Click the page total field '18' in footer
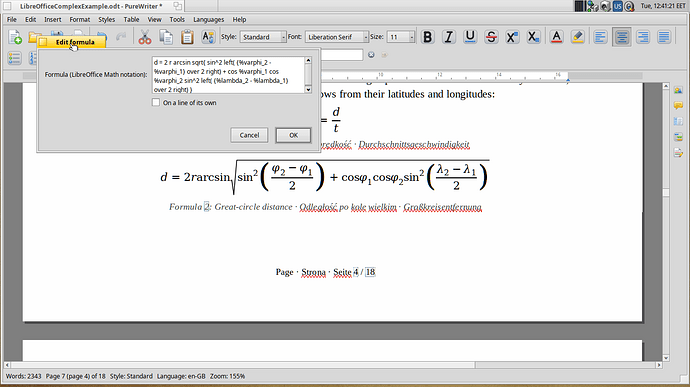 (x=370, y=272)
